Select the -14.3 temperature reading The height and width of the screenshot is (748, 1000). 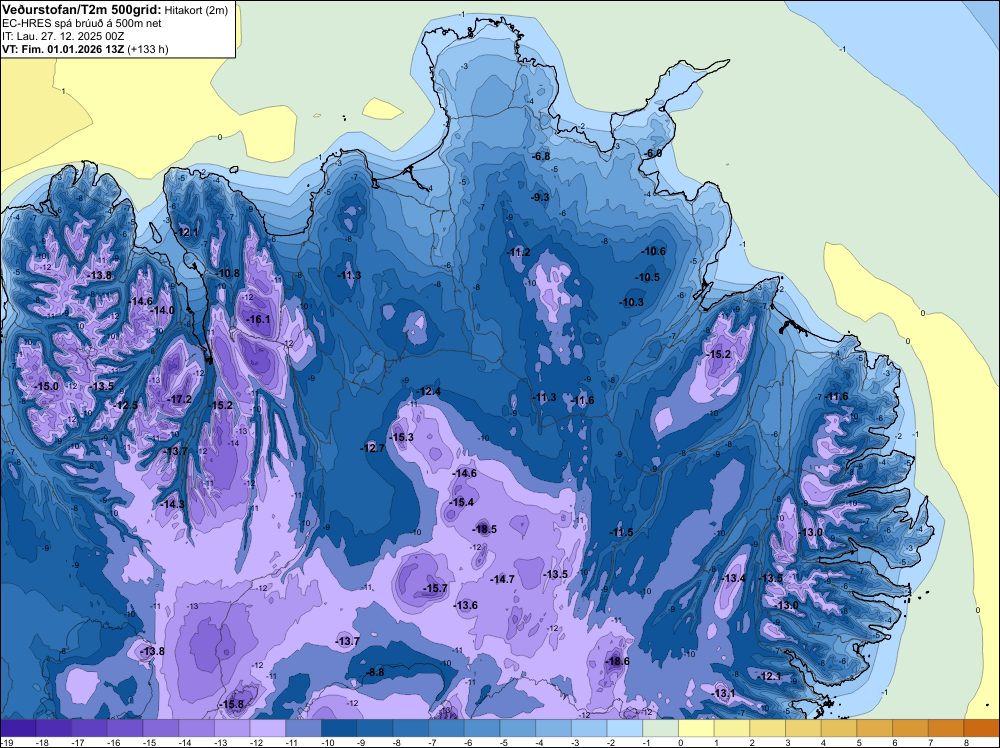[172, 504]
